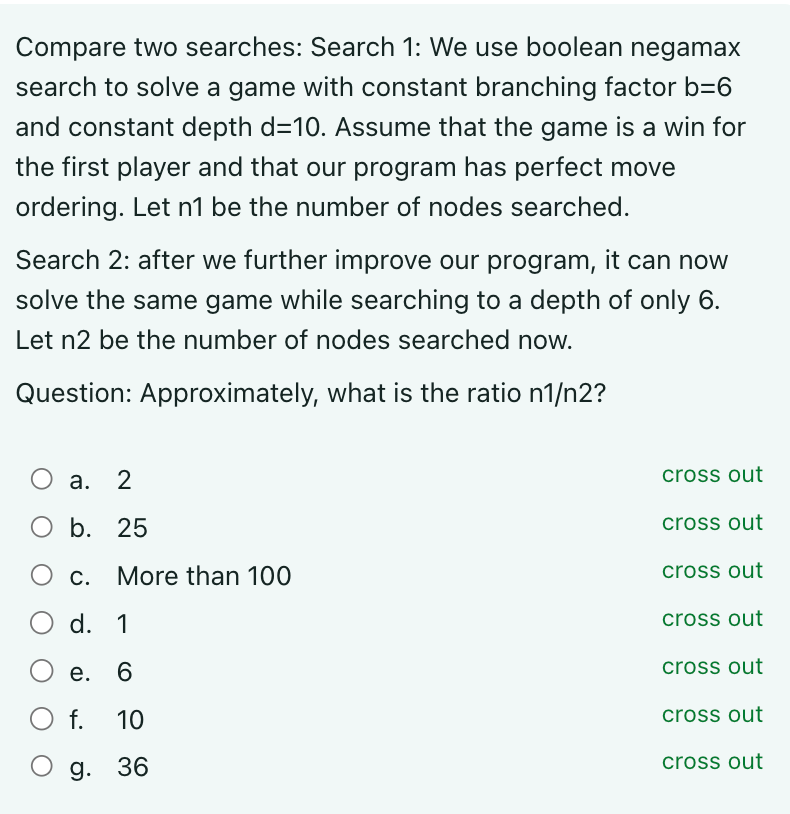Select radio button for answer a. 2

[x=41, y=479]
